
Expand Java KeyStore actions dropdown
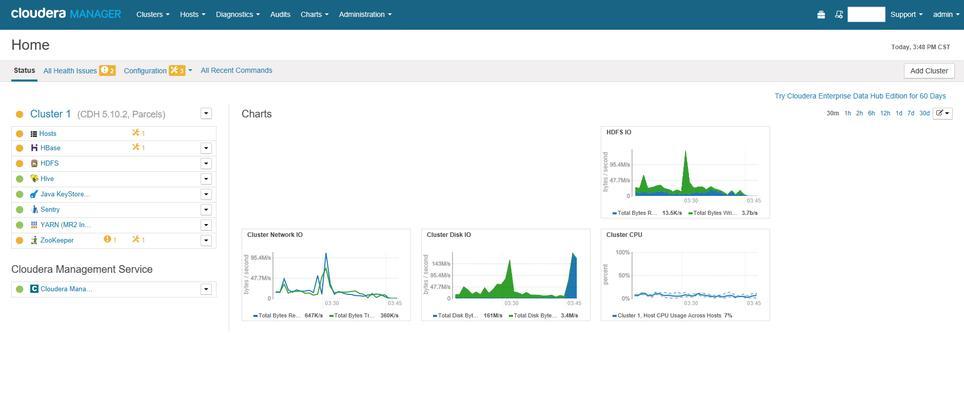pos(206,194)
